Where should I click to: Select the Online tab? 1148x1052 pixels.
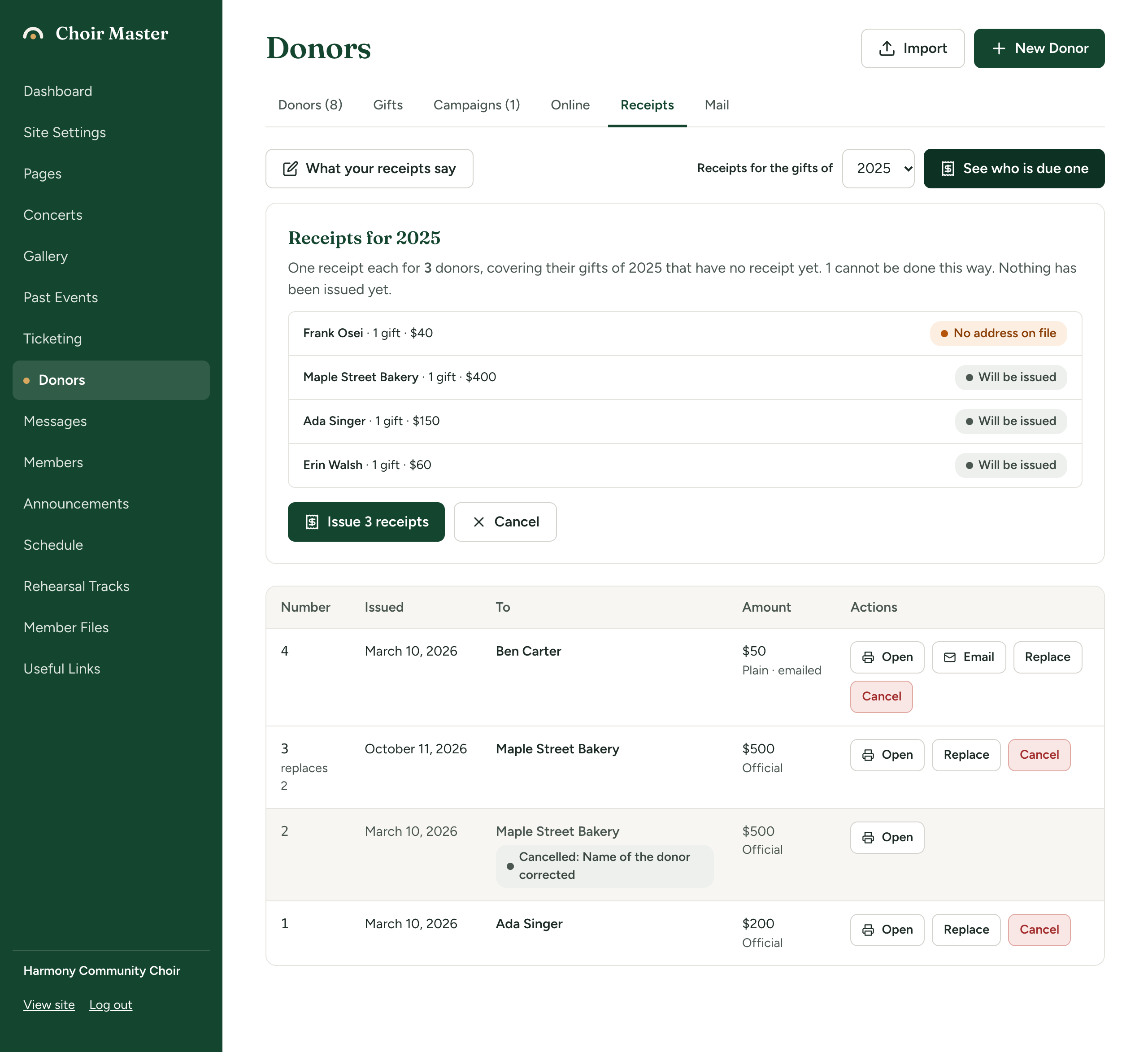click(x=570, y=105)
